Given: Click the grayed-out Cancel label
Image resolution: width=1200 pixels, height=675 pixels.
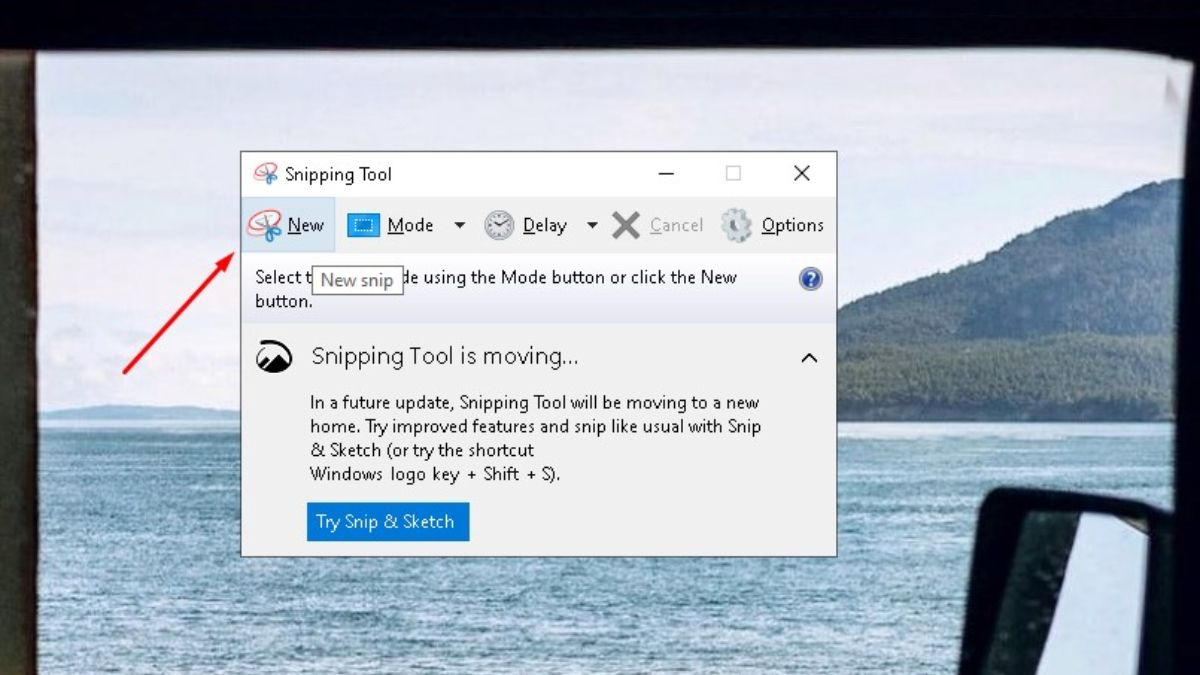Looking at the screenshot, I should tap(676, 224).
